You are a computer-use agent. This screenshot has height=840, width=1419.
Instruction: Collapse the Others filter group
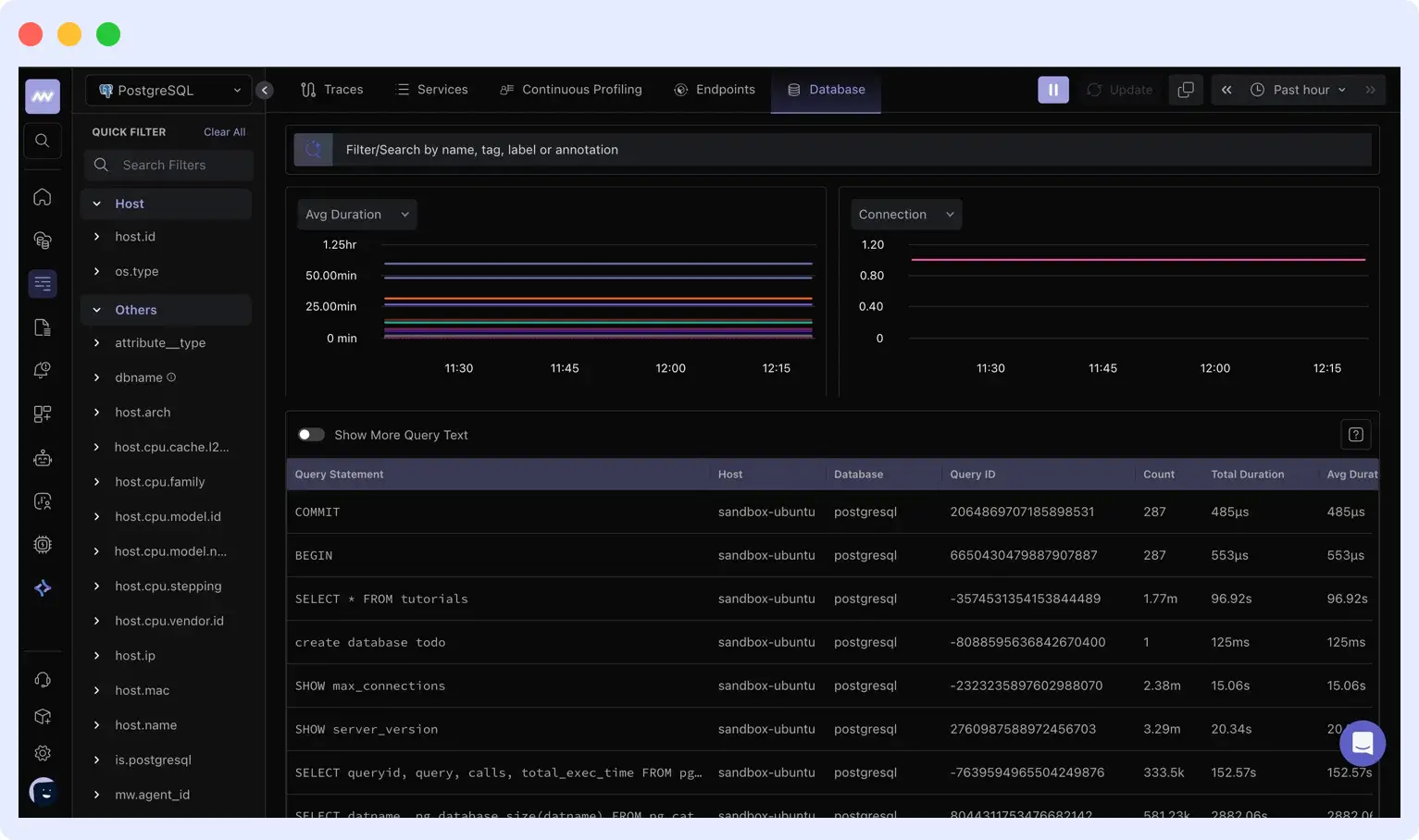[x=166, y=310]
